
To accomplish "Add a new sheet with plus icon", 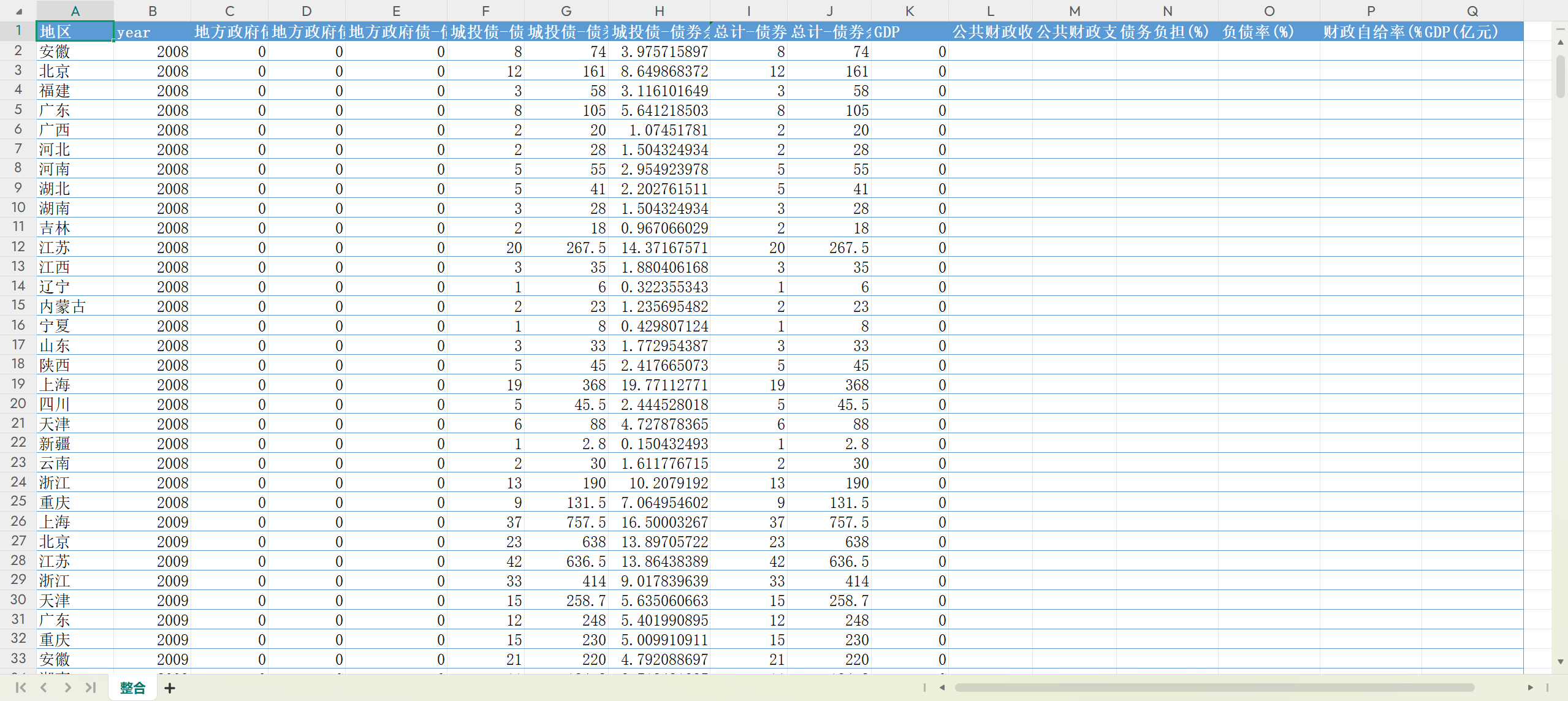I will pos(170,688).
